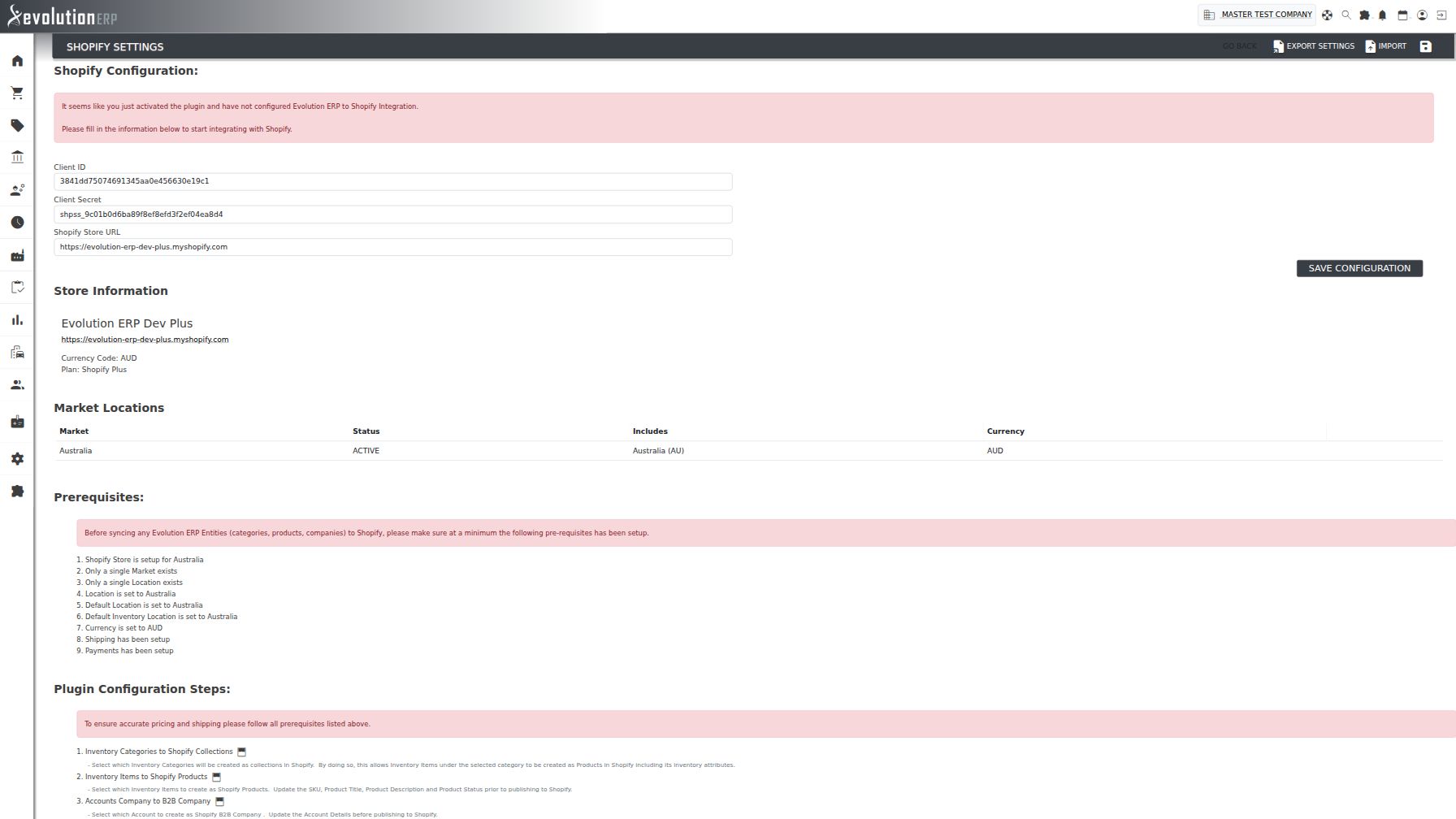Open the bar chart reports icon

(17, 320)
